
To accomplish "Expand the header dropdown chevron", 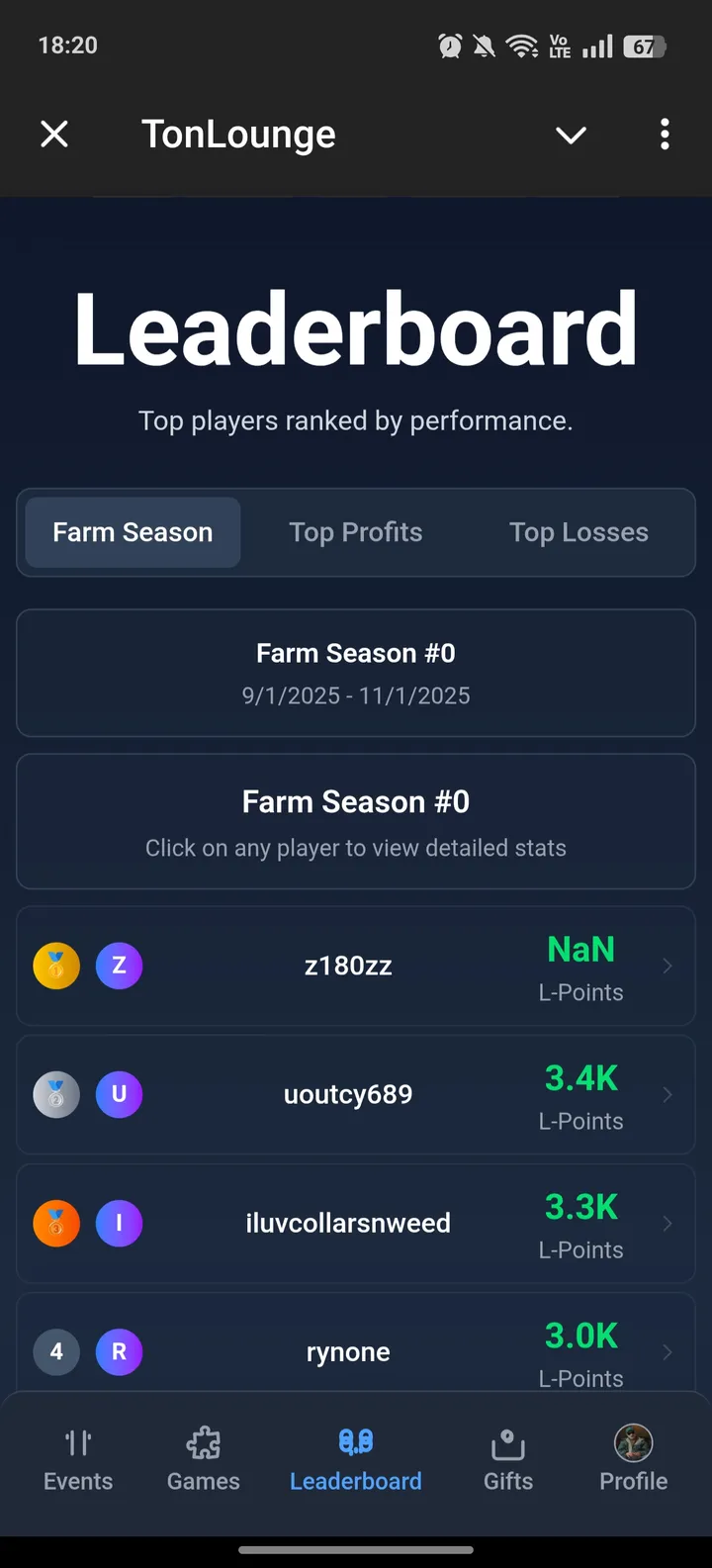I will pyautogui.click(x=571, y=135).
